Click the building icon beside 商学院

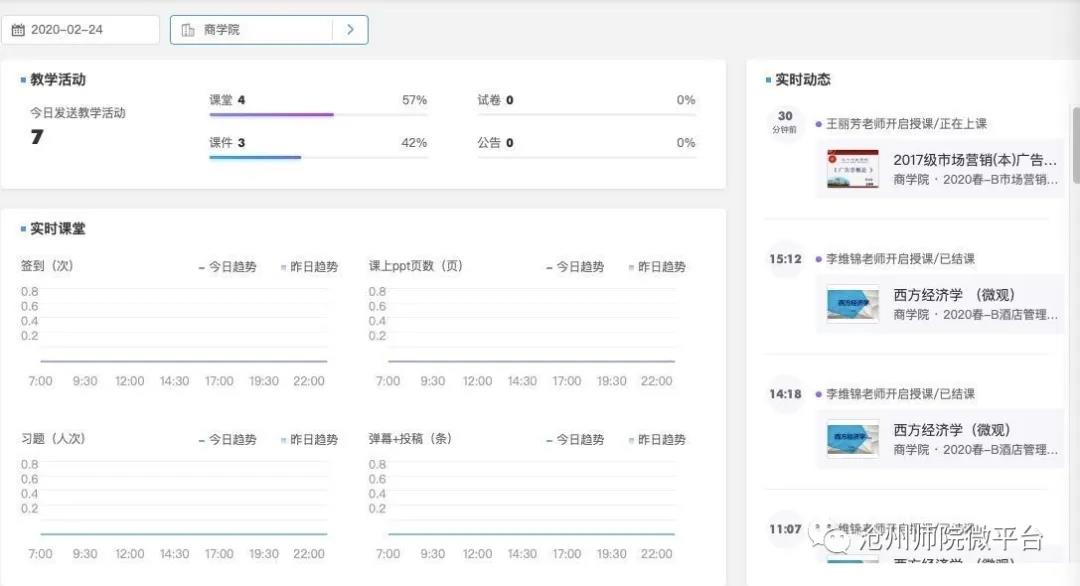188,30
